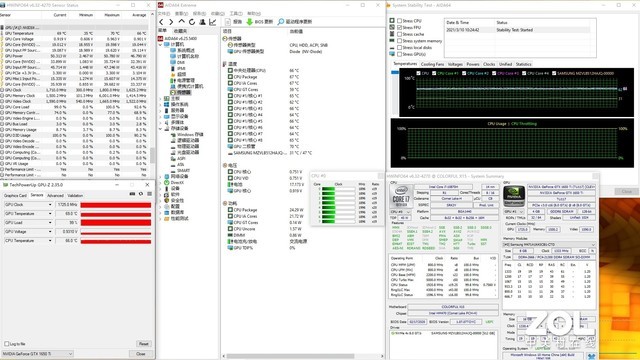Select the Stability Test Started log row

click(518, 30)
